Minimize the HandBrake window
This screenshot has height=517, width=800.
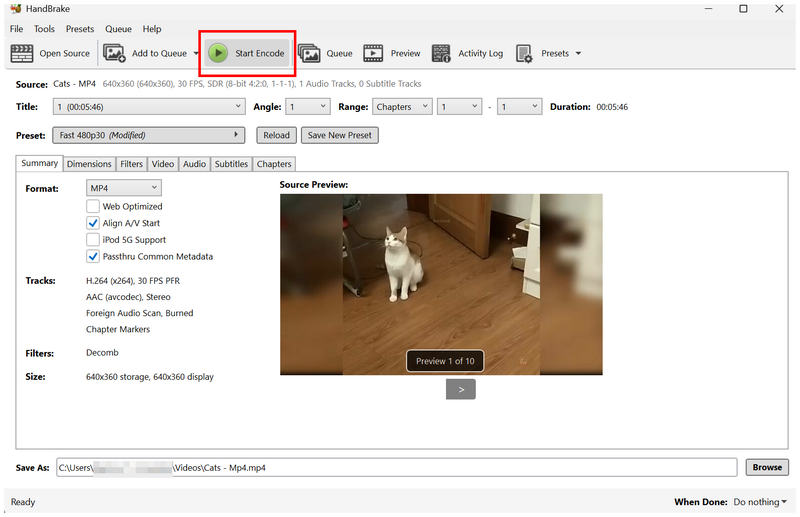coord(708,9)
